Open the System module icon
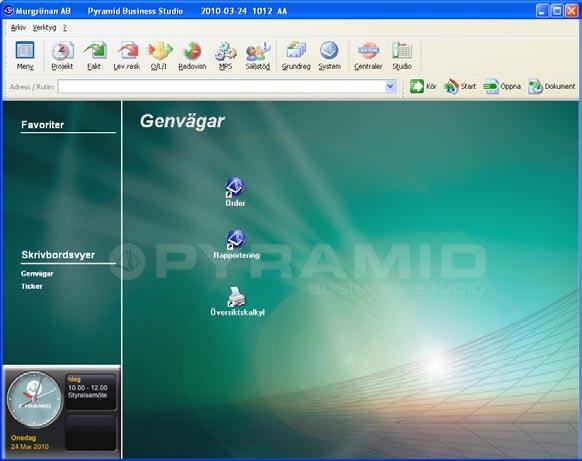This screenshot has width=582, height=461. pyautogui.click(x=329, y=56)
